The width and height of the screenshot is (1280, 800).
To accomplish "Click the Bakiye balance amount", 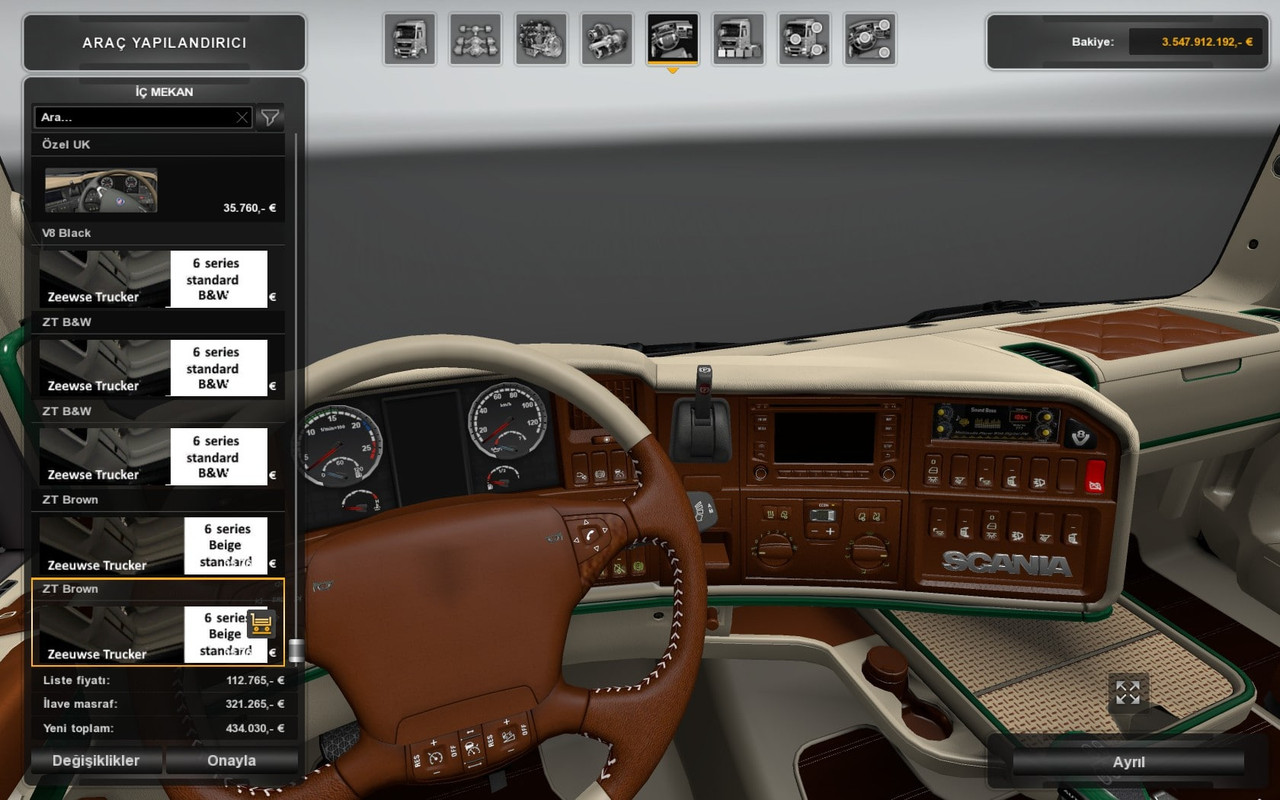I will coord(1206,42).
